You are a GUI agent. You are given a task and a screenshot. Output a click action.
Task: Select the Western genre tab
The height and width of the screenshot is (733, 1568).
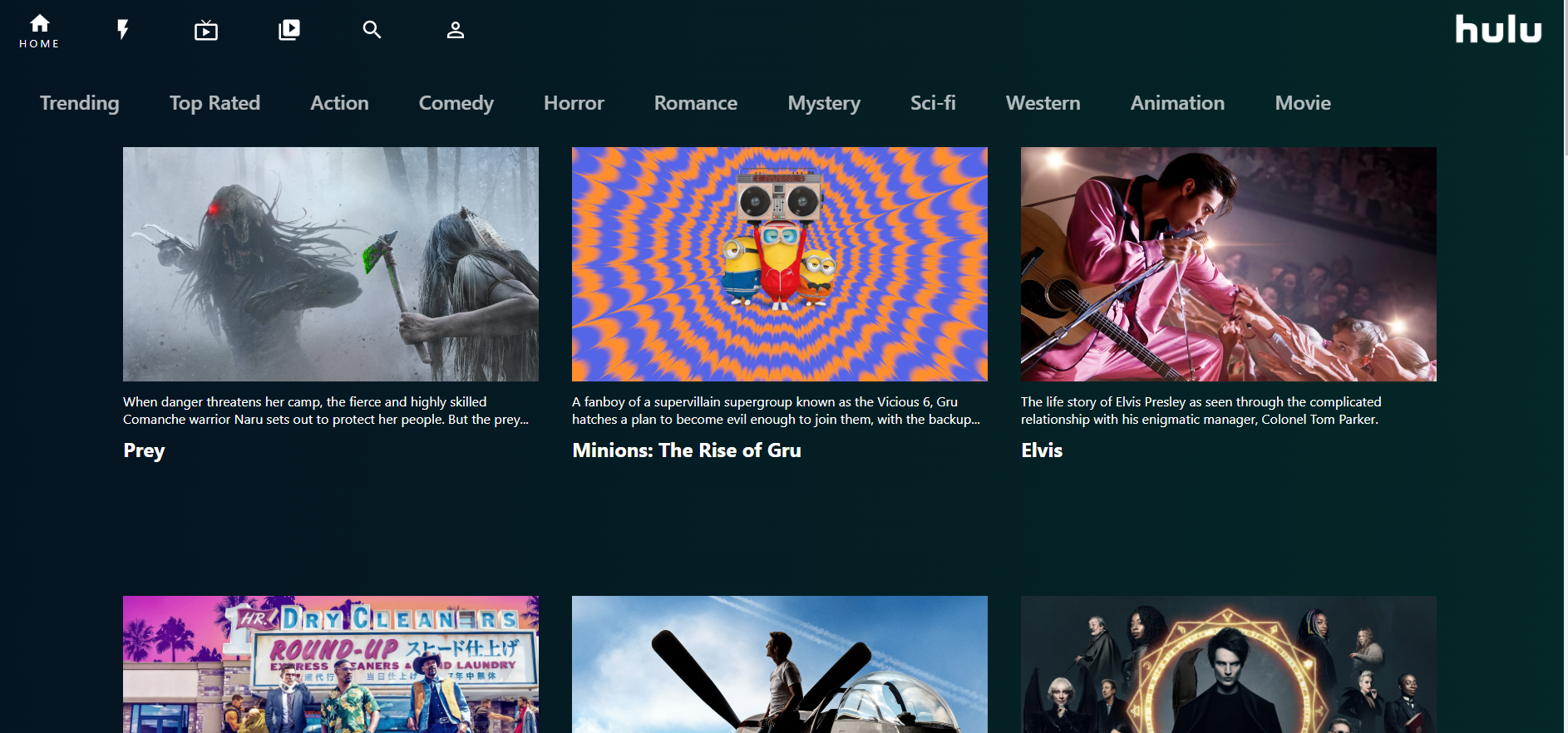pyautogui.click(x=1043, y=103)
